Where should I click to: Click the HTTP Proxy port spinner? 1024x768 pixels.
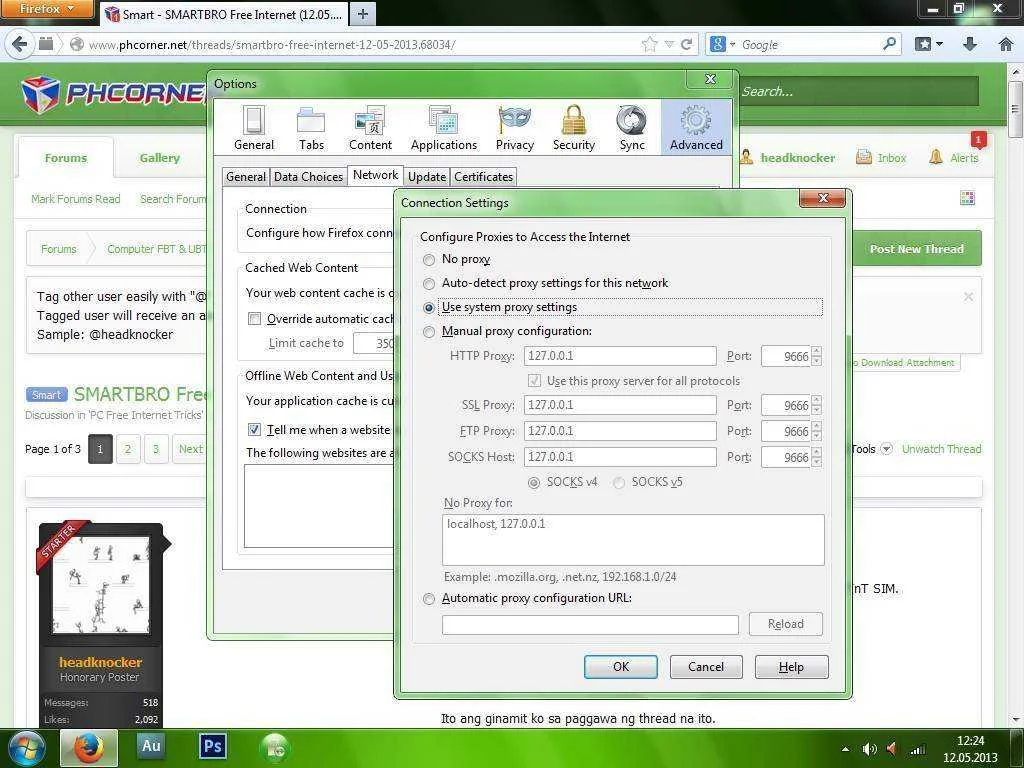pos(816,356)
